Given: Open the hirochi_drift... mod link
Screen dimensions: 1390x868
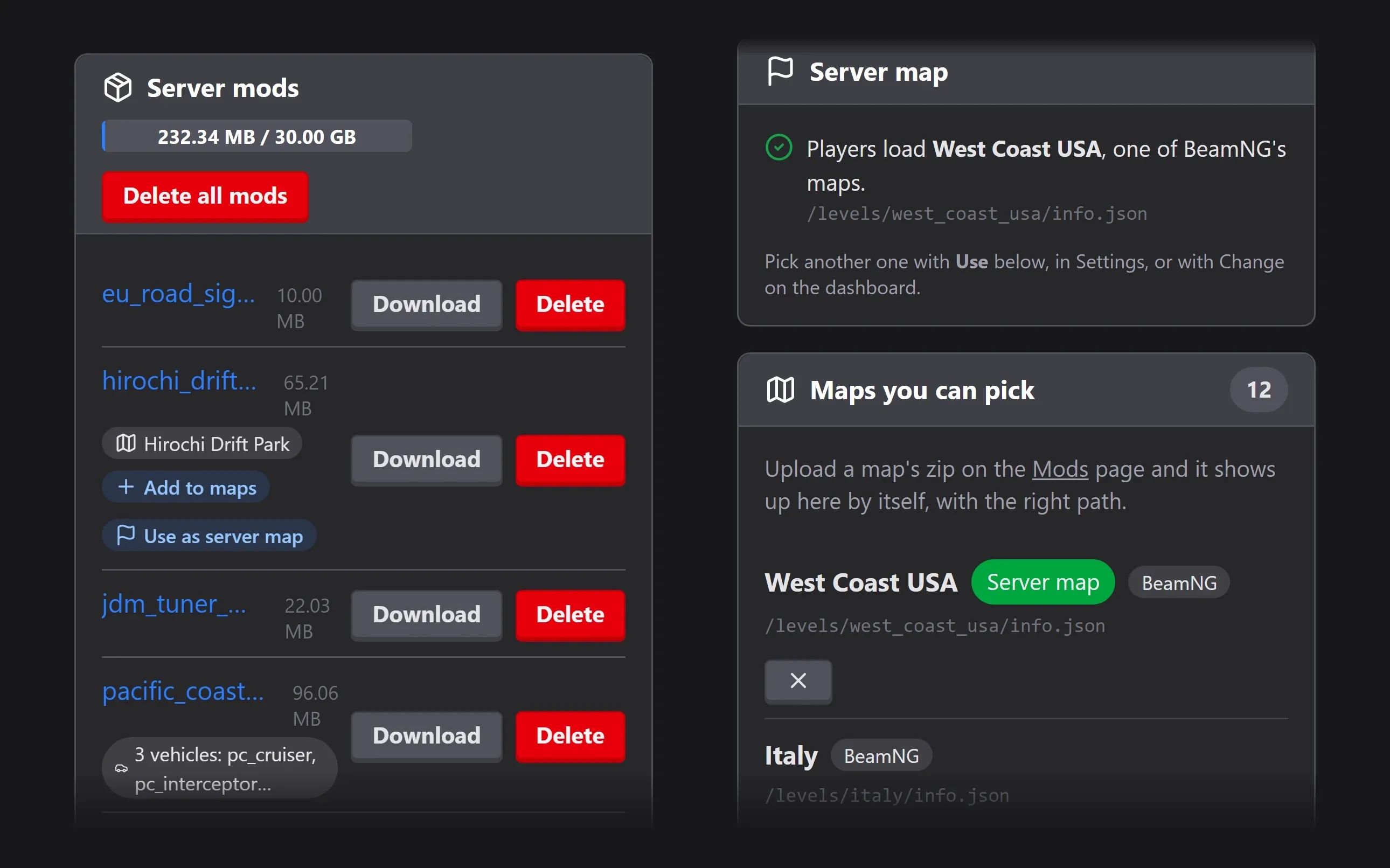Looking at the screenshot, I should tap(179, 381).
